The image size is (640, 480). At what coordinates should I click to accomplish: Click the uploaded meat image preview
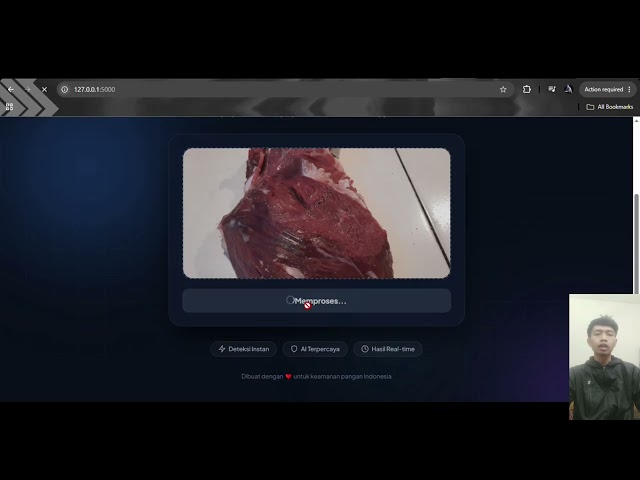click(x=316, y=213)
